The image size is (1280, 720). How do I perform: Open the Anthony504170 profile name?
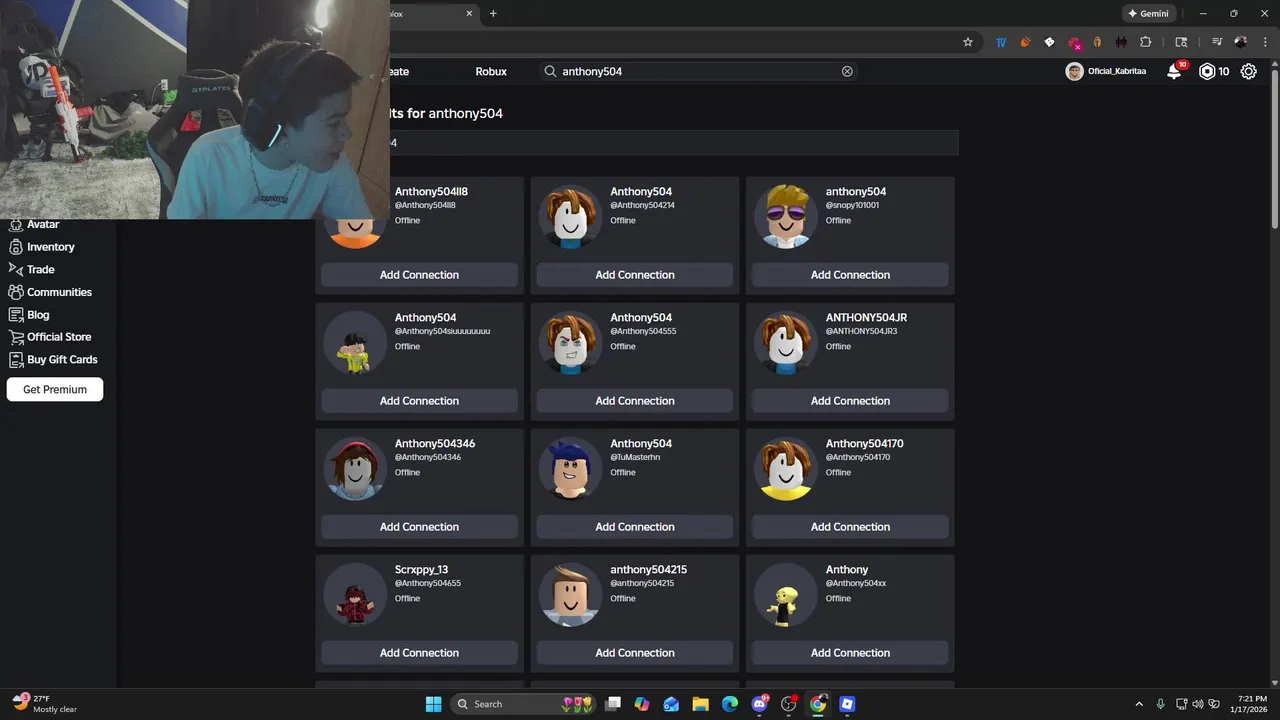[x=864, y=444]
